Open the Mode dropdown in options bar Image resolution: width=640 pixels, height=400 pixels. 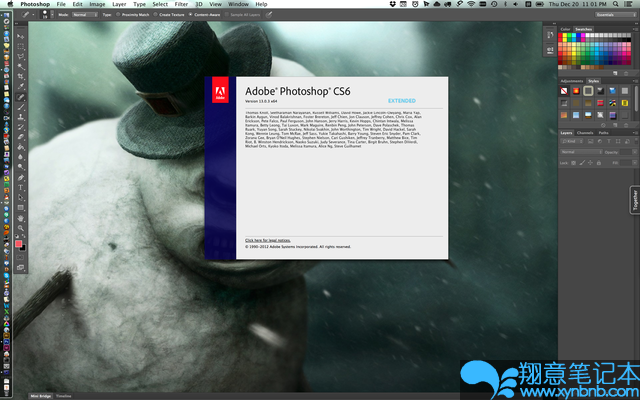coord(85,14)
